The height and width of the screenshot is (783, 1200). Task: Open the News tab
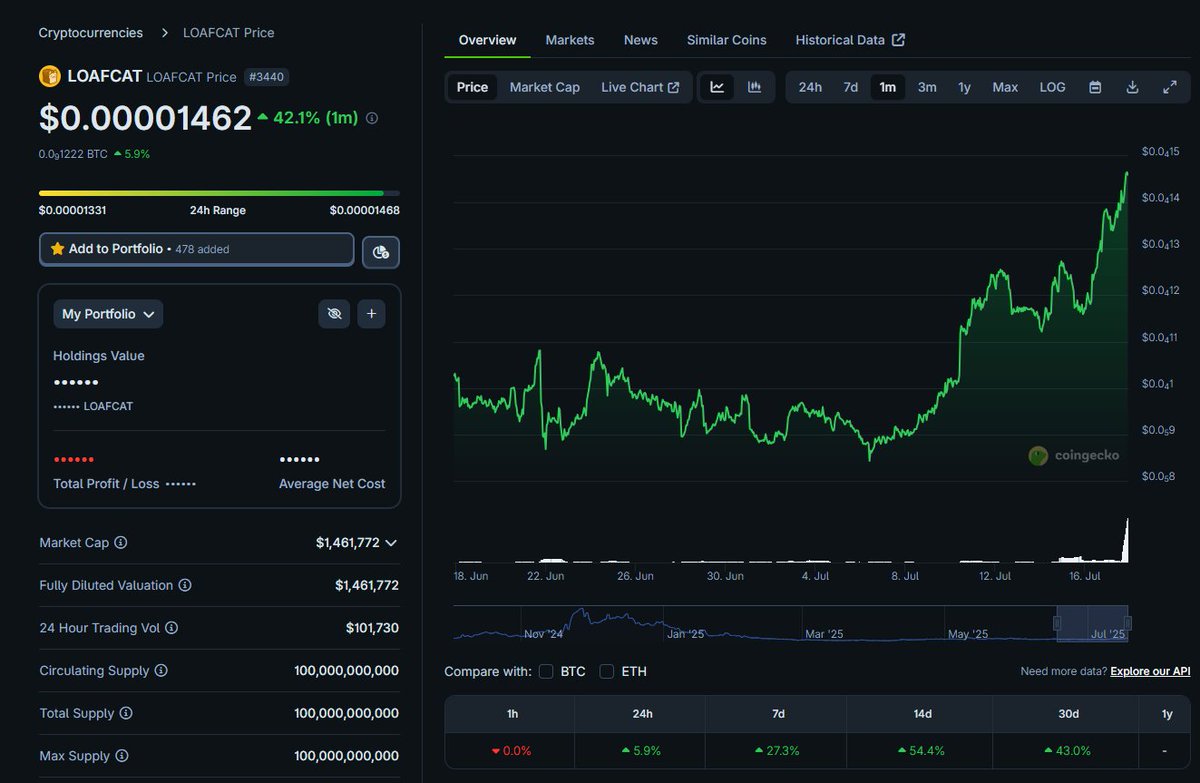click(x=641, y=40)
